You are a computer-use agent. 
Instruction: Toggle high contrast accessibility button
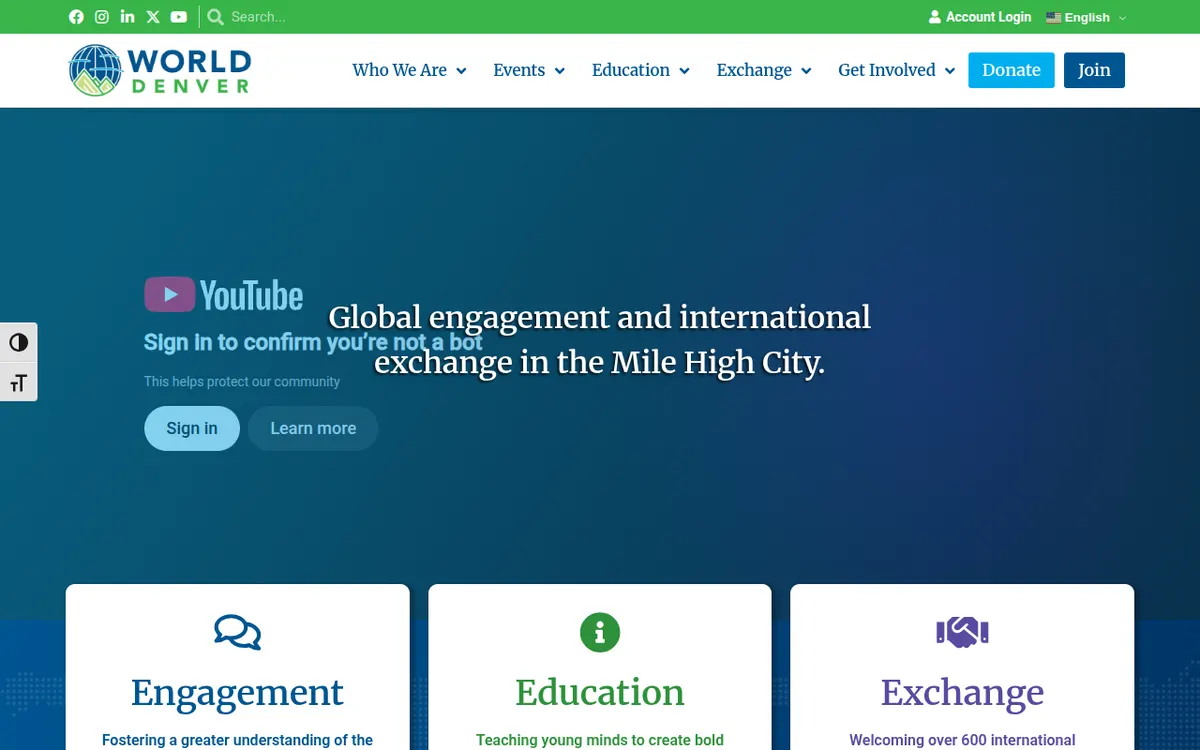18,343
